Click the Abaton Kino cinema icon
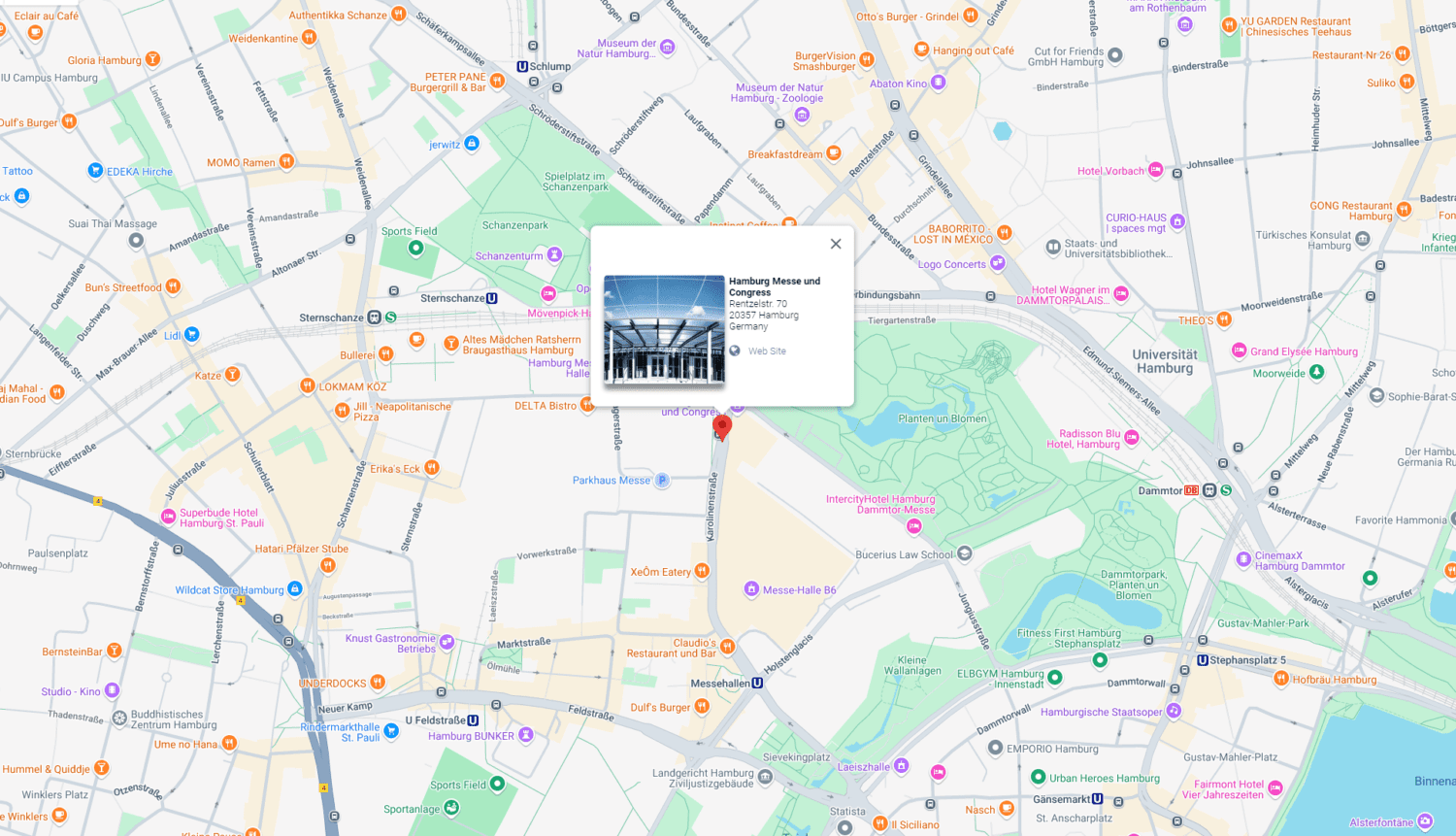The image size is (1456, 836). [938, 83]
